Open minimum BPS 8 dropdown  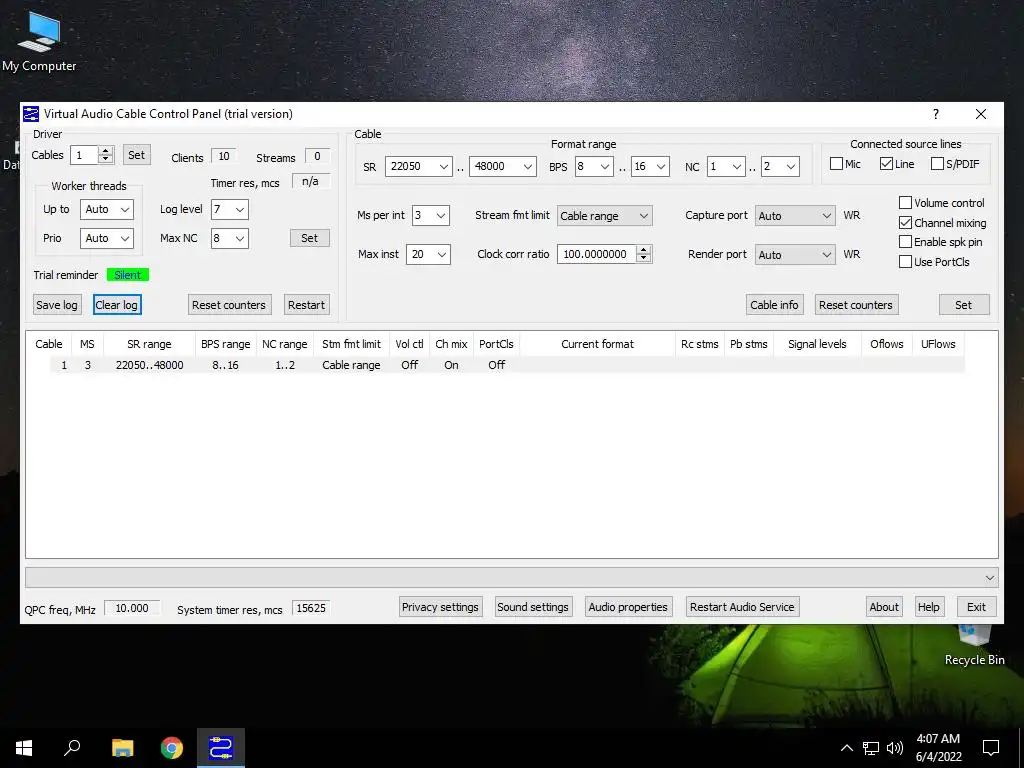point(594,167)
